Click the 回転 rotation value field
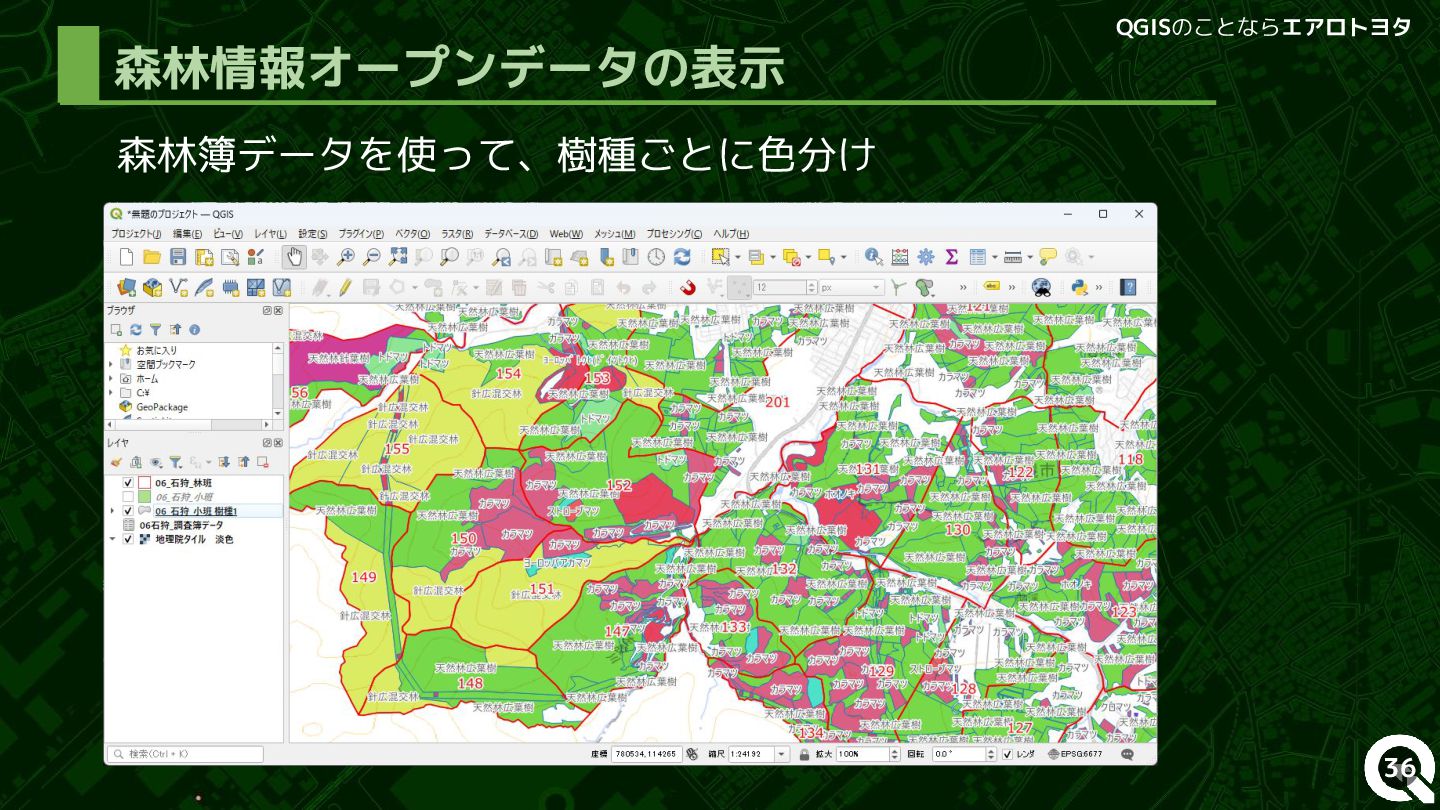The height and width of the screenshot is (810, 1440). tap(965, 754)
